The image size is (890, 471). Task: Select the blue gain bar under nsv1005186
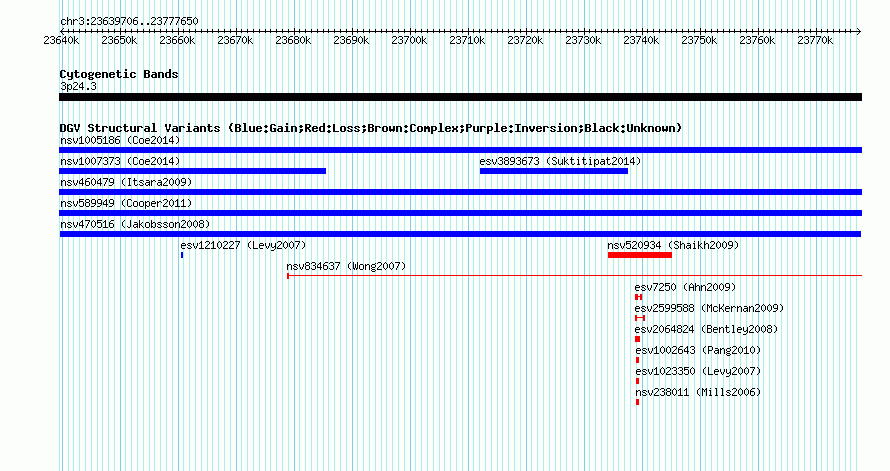click(460, 150)
